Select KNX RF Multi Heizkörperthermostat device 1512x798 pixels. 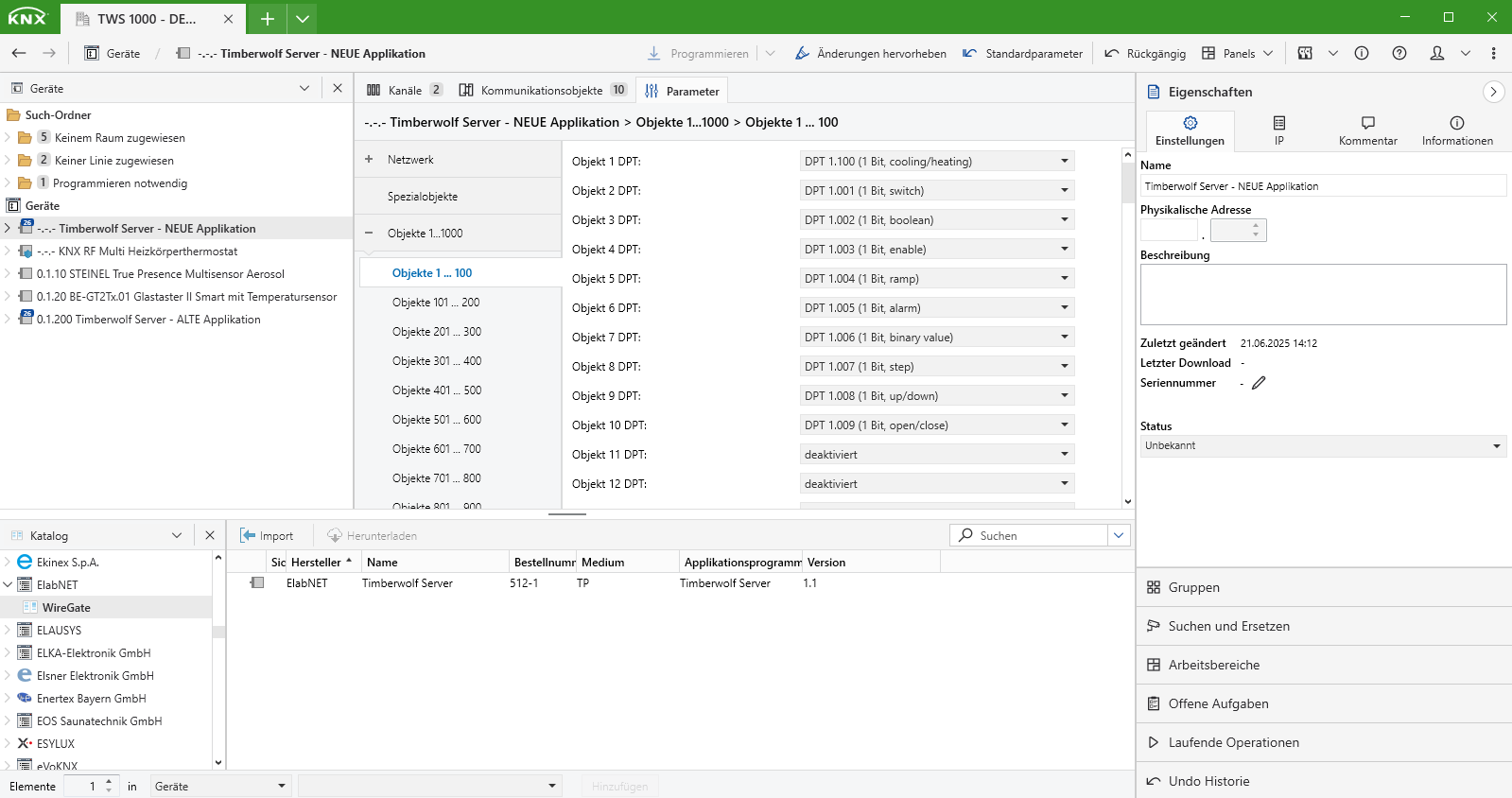136,252
